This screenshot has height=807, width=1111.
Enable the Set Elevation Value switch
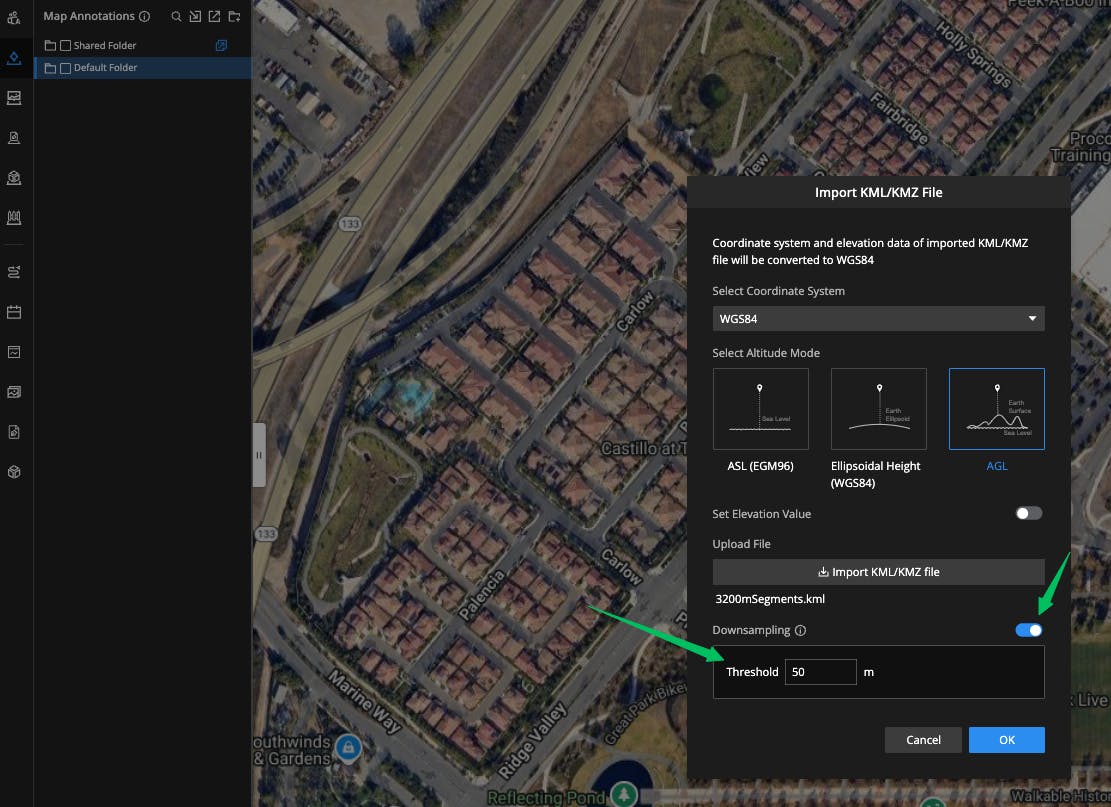point(1028,513)
